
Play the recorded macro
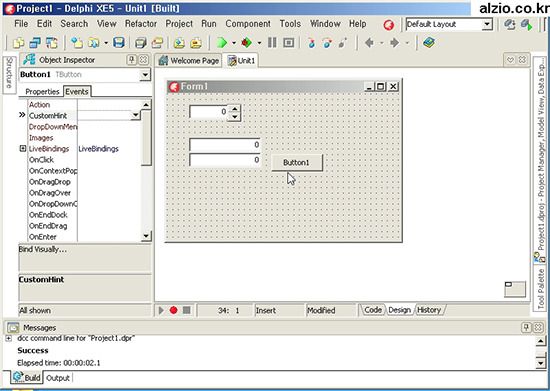tap(161, 310)
